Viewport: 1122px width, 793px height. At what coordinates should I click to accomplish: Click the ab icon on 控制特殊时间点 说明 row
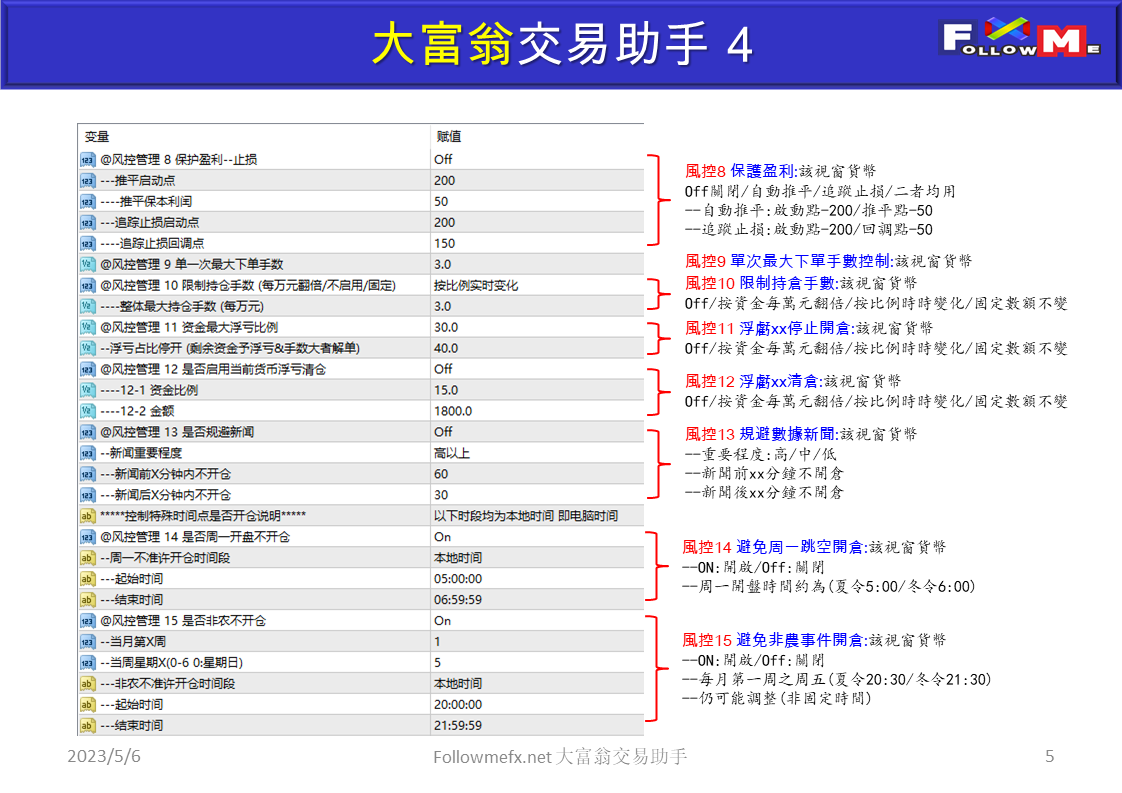coord(85,515)
